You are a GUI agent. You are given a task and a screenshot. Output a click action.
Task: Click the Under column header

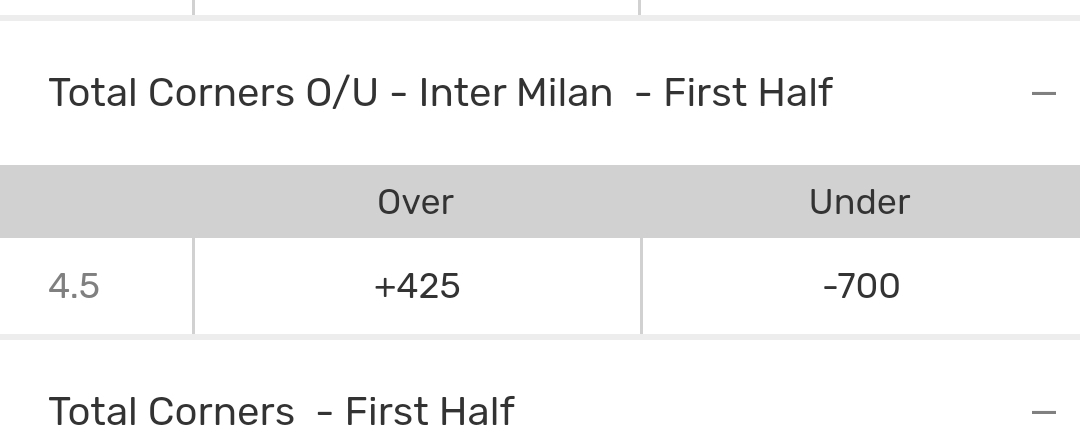[859, 202]
